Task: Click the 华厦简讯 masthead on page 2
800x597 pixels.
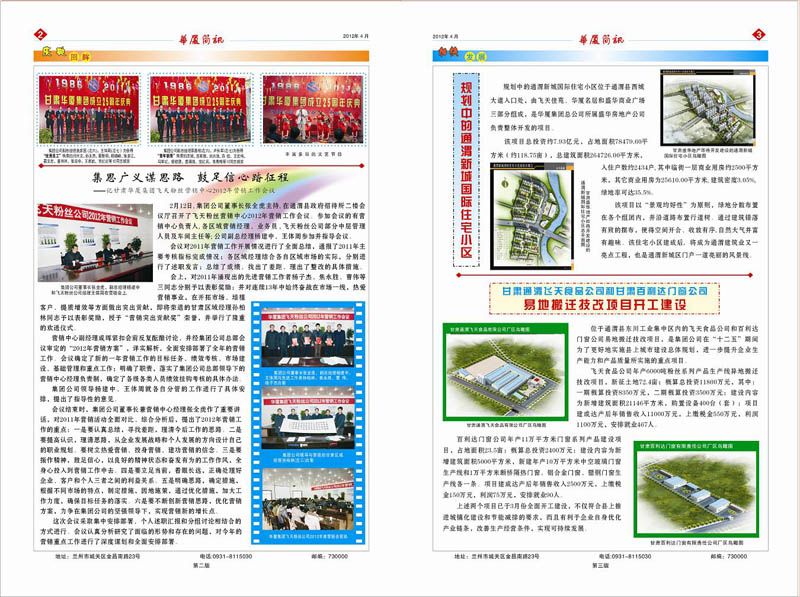Action: click(201, 40)
